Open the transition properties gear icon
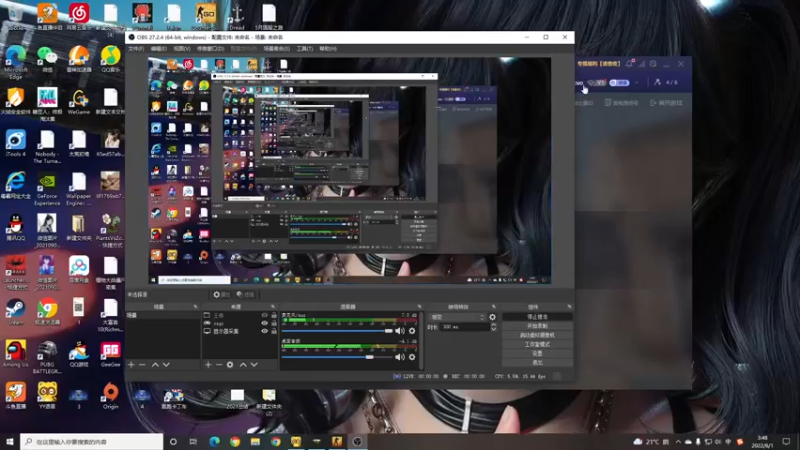 (x=492, y=317)
